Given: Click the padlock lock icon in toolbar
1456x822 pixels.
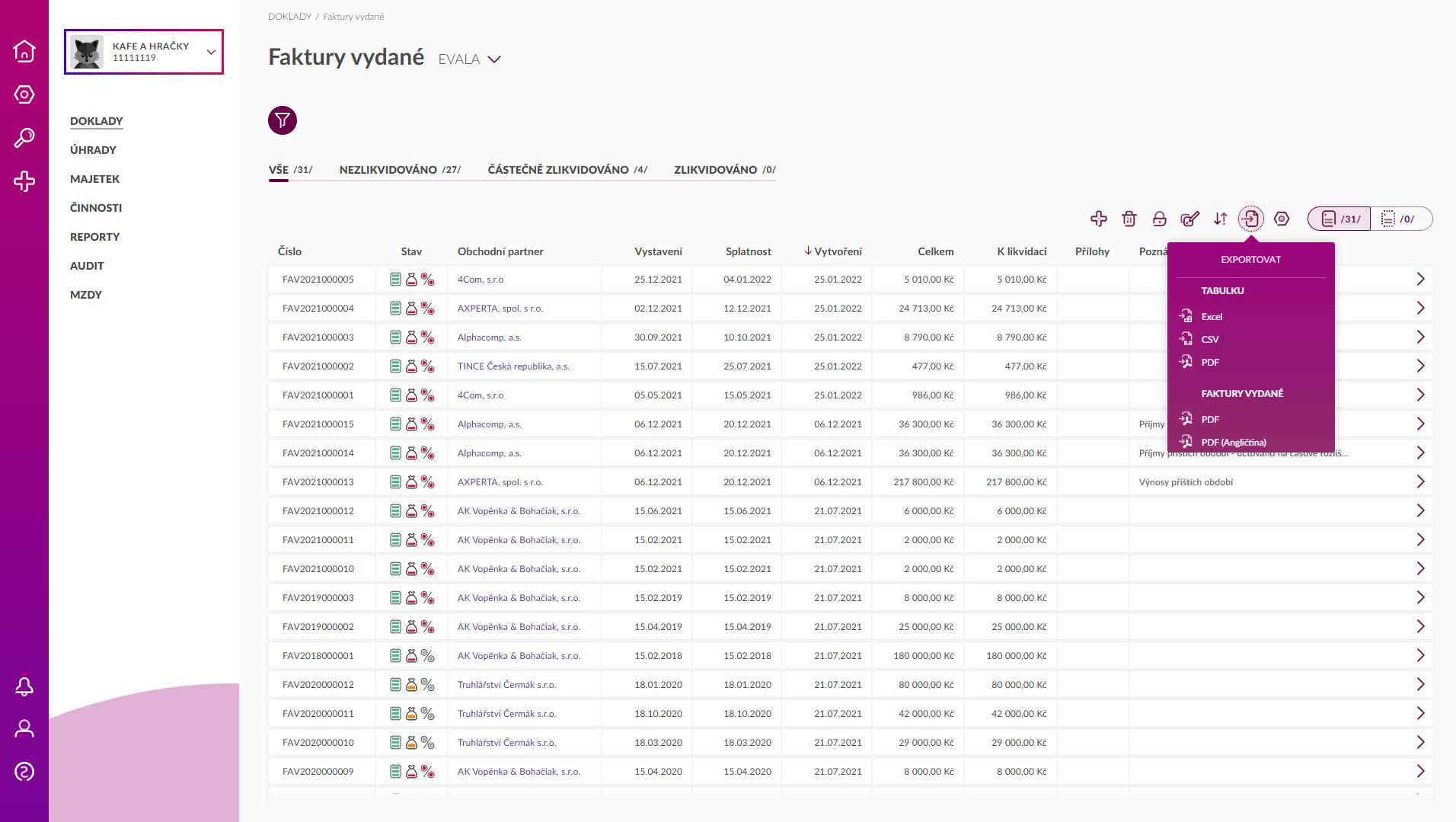Looking at the screenshot, I should (1160, 219).
